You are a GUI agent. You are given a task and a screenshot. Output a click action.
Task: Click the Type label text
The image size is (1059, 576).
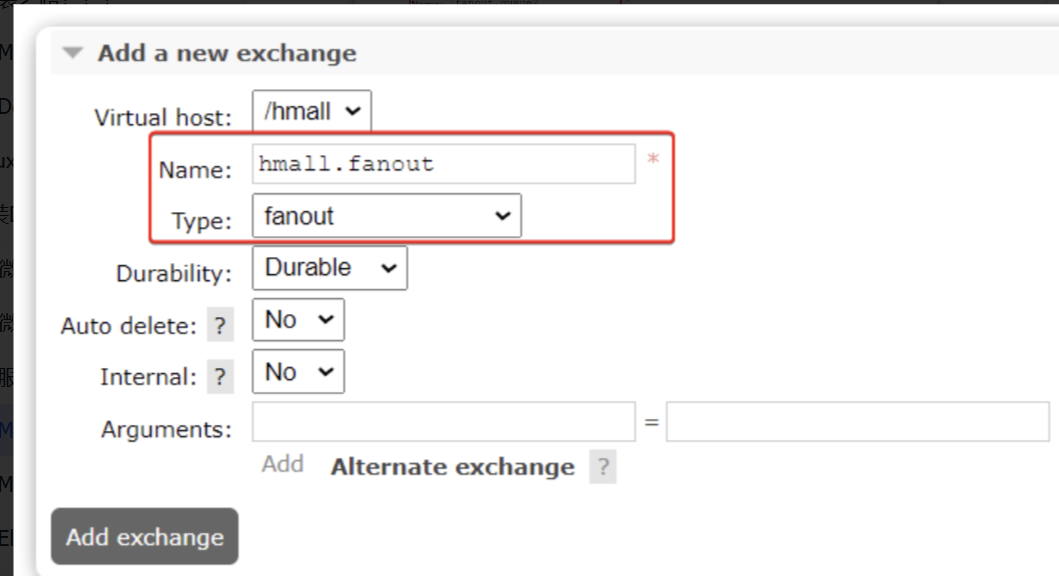click(201, 221)
